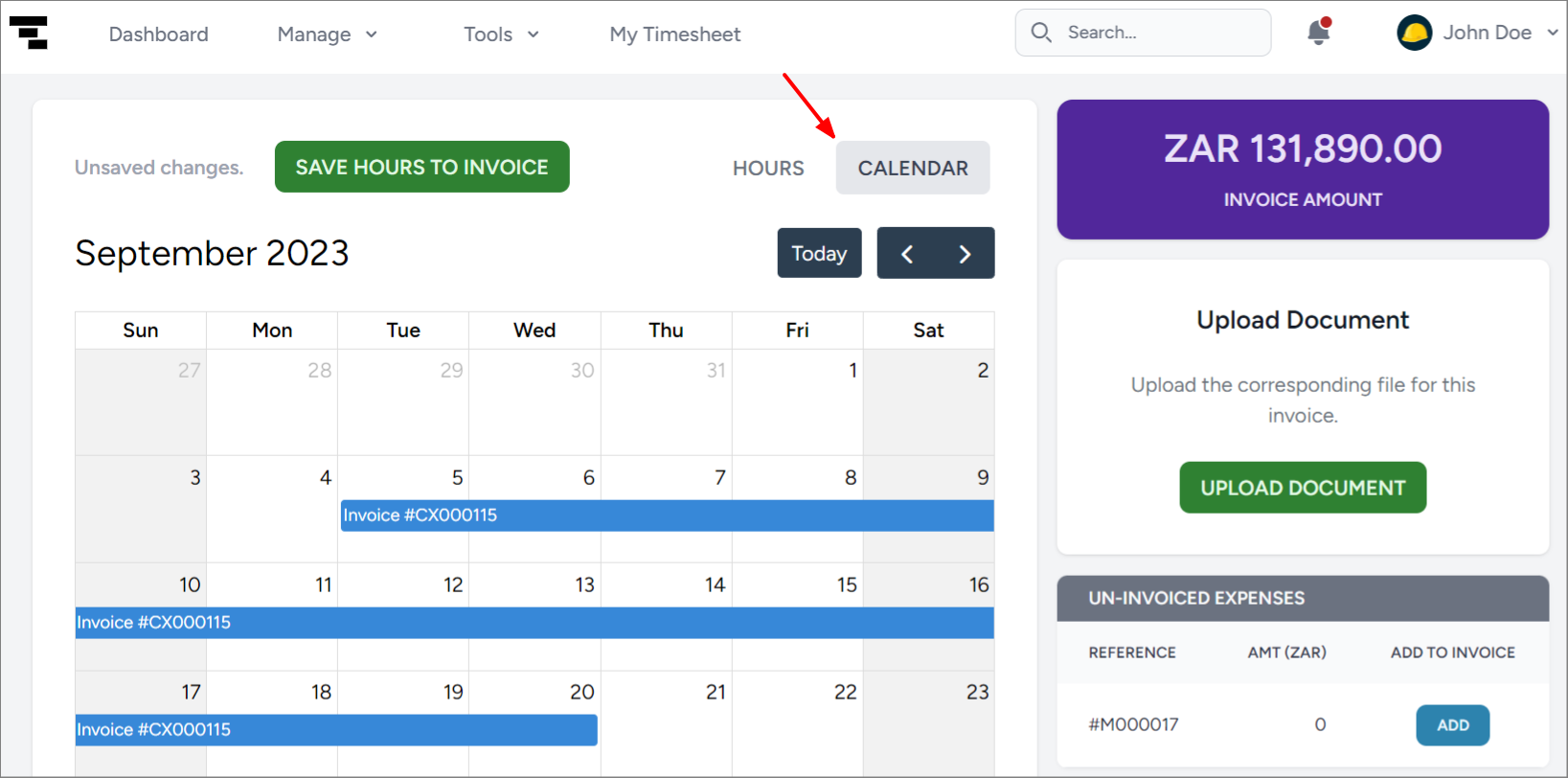The width and height of the screenshot is (1568, 778).
Task: Advance to the next month with the right chevron
Action: coord(965,253)
